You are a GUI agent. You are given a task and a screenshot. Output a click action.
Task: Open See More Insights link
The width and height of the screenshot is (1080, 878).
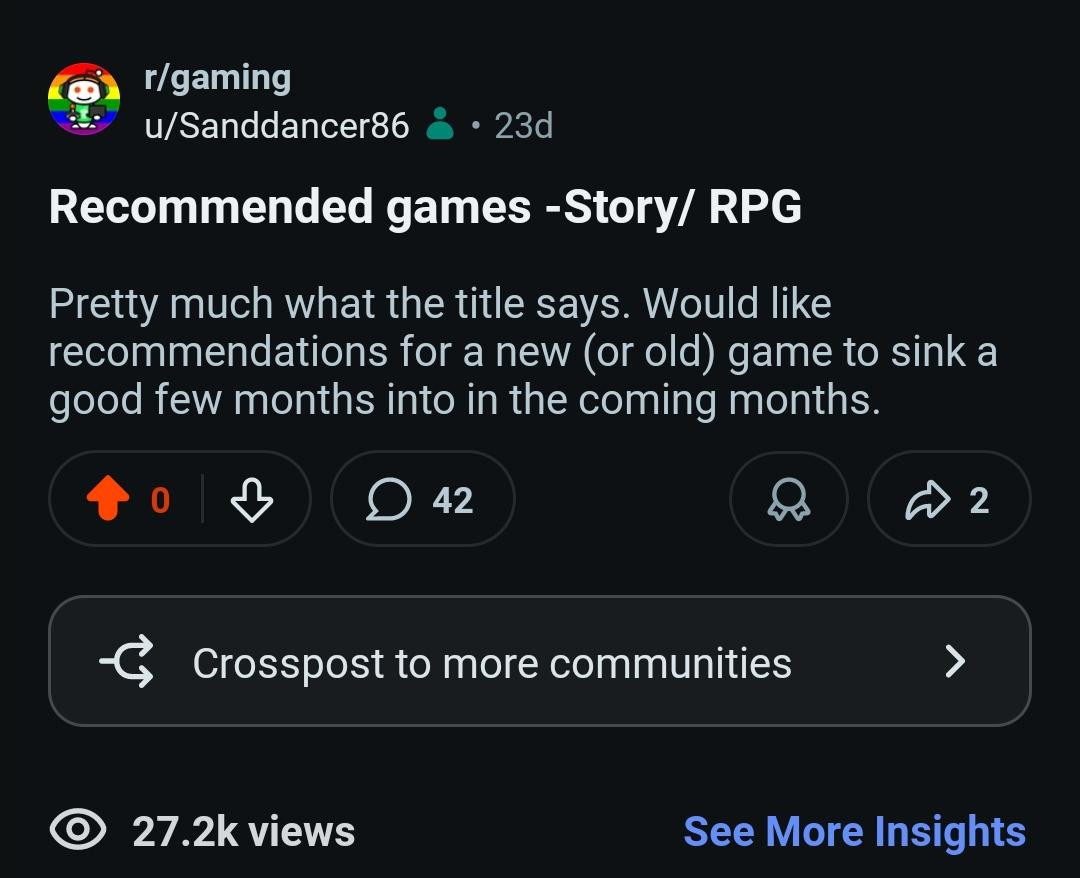point(854,831)
